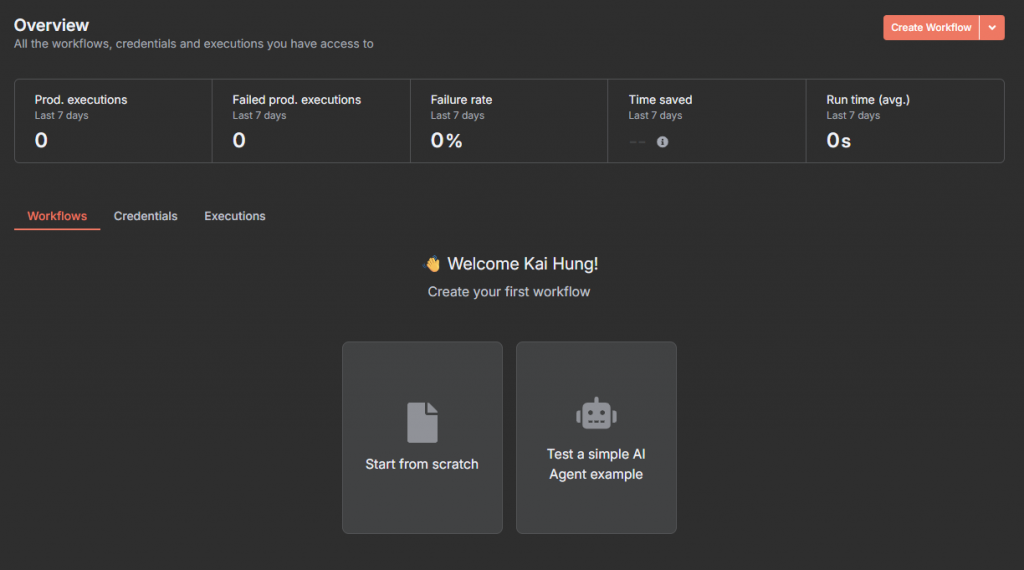Click the Welcome Kai Hung! greeting
The height and width of the screenshot is (570, 1024).
[522, 264]
